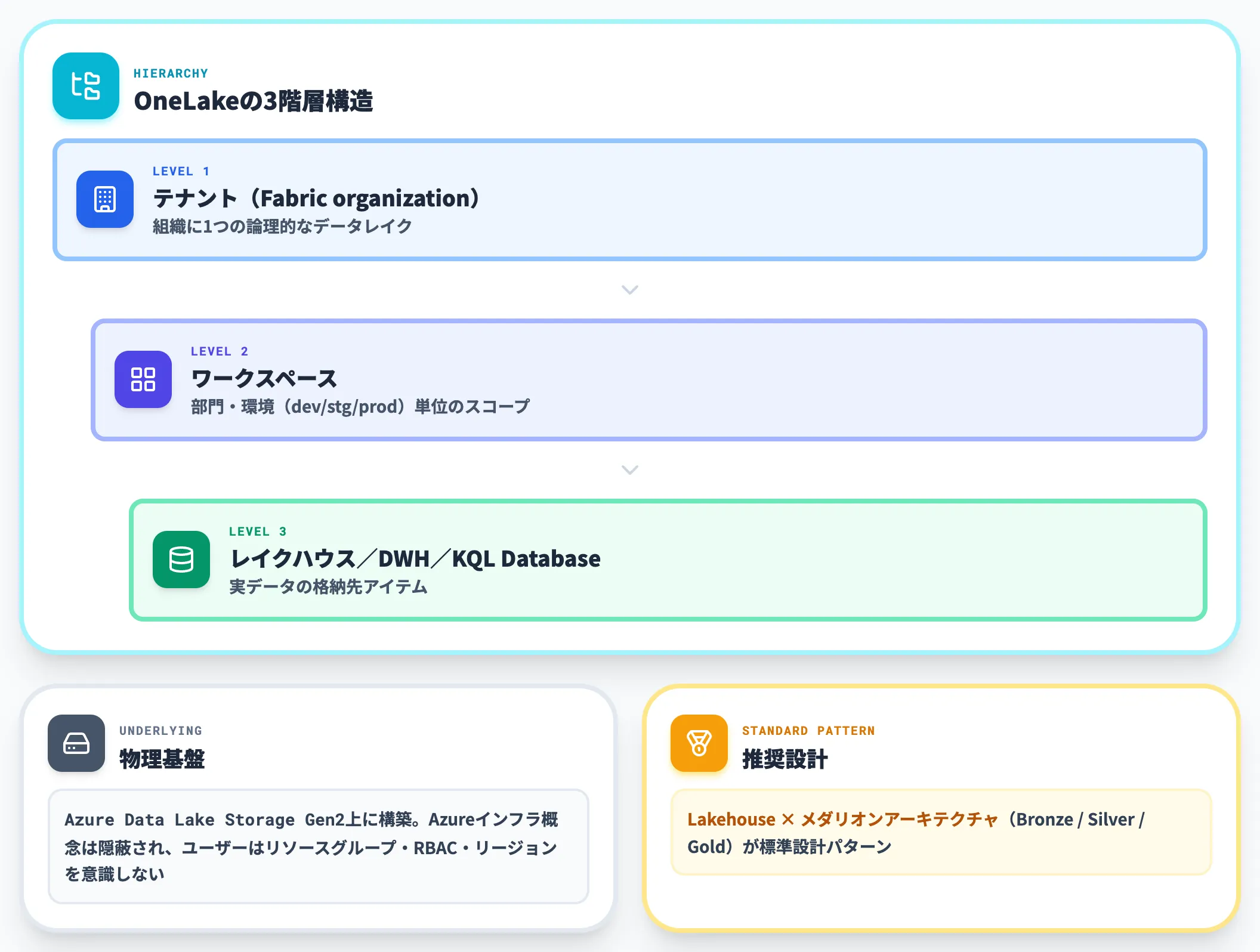
Task: Click the LEVEL 3 label
Action: tap(258, 531)
